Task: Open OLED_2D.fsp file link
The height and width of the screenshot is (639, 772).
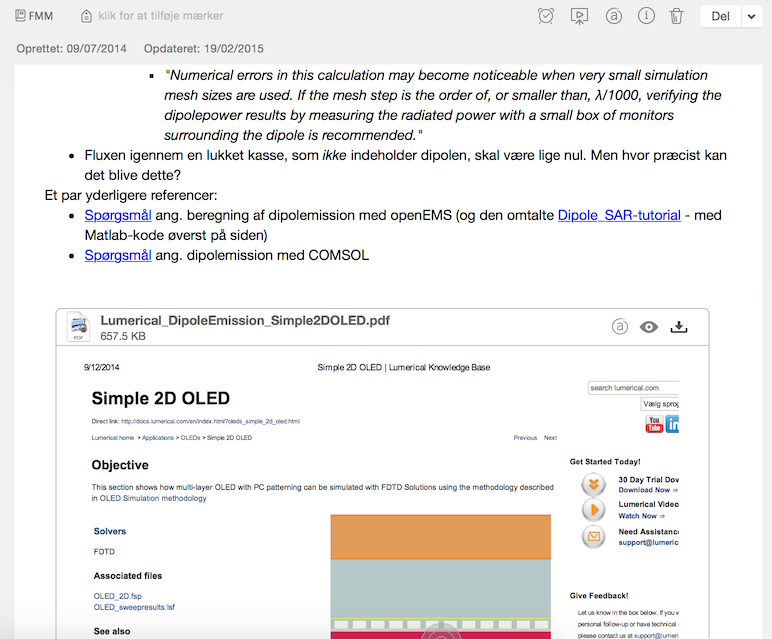Action: tap(118, 596)
